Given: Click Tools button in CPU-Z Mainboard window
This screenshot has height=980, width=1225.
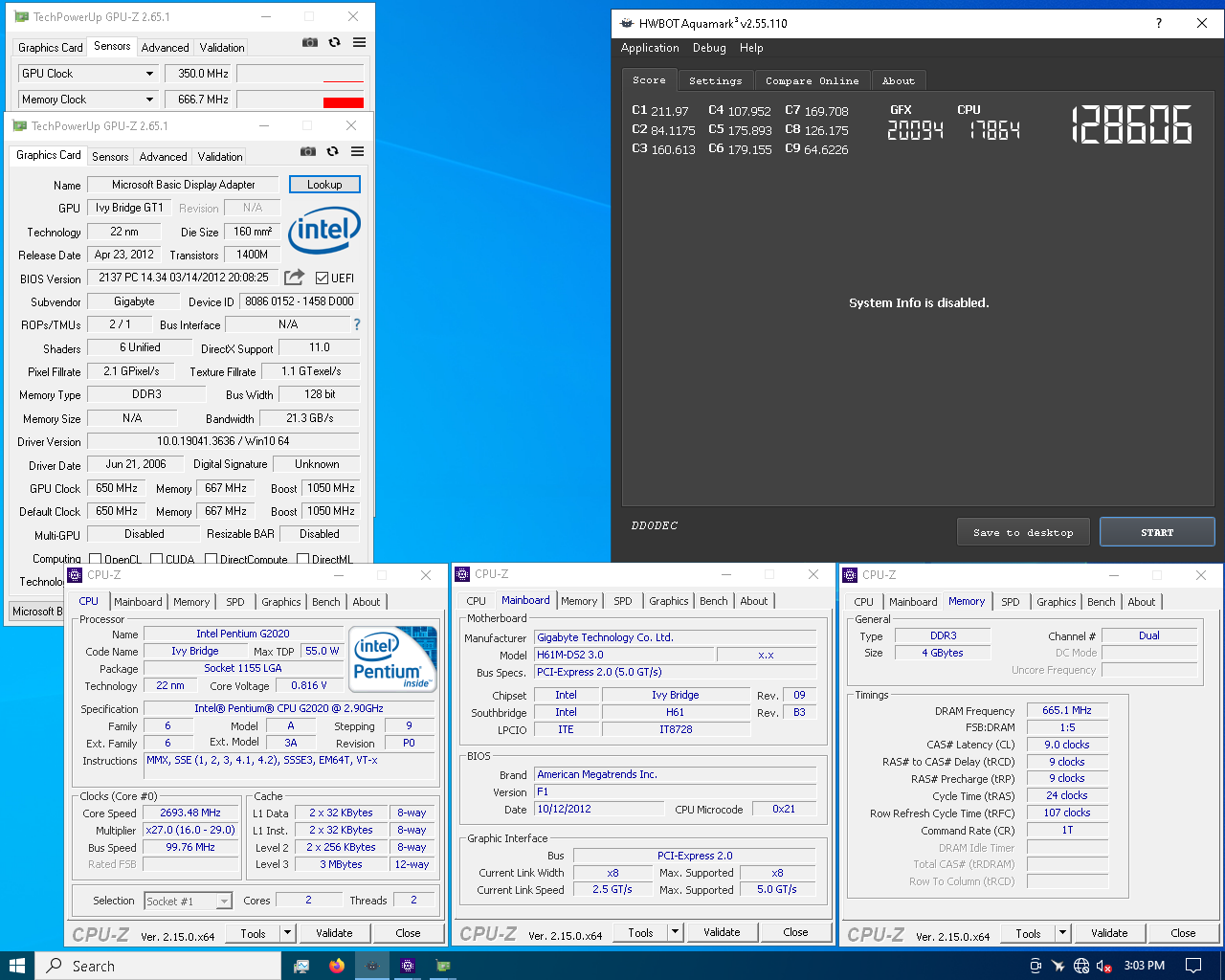Looking at the screenshot, I should tap(640, 932).
